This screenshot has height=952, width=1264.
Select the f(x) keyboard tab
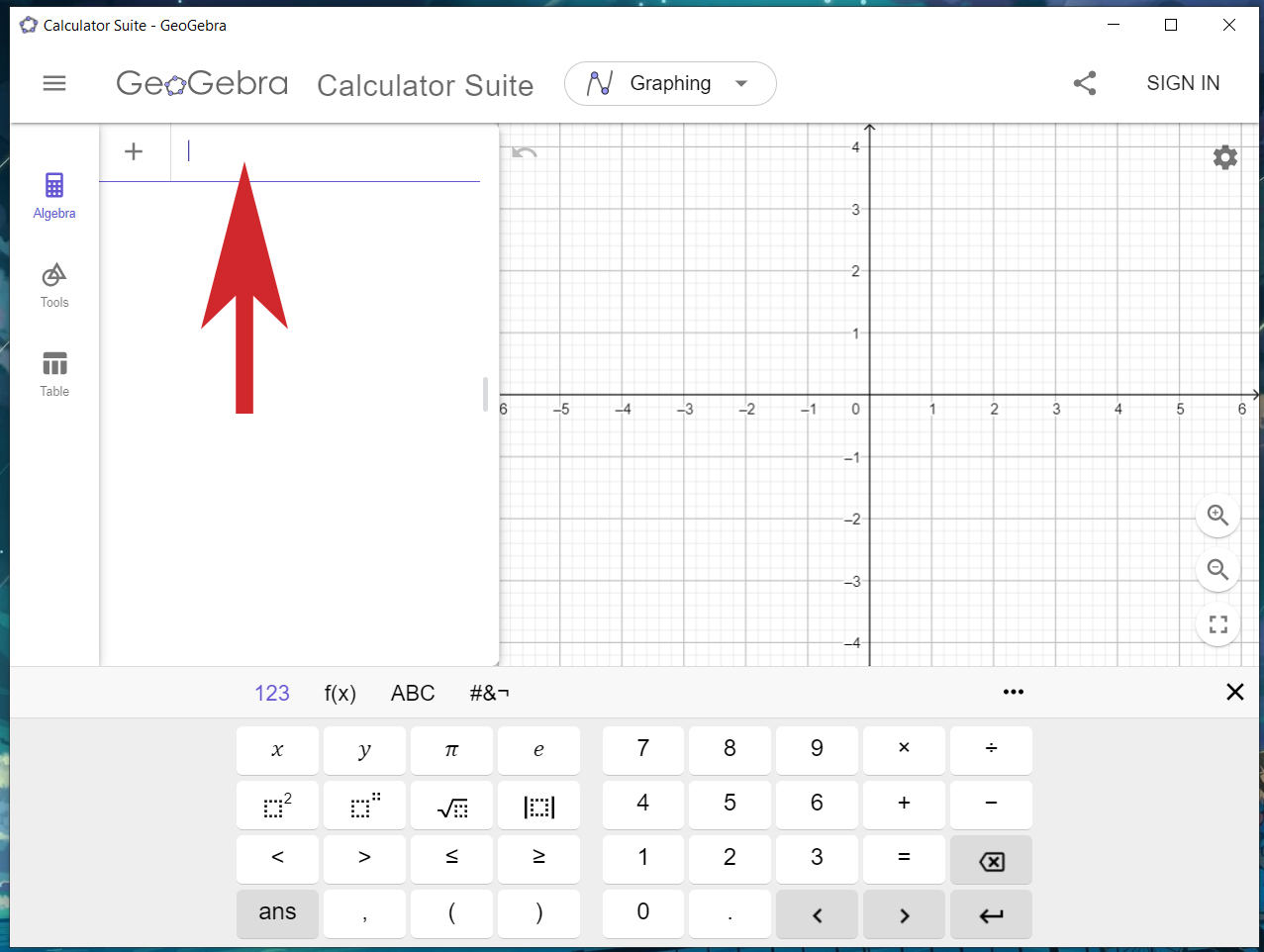tap(340, 693)
